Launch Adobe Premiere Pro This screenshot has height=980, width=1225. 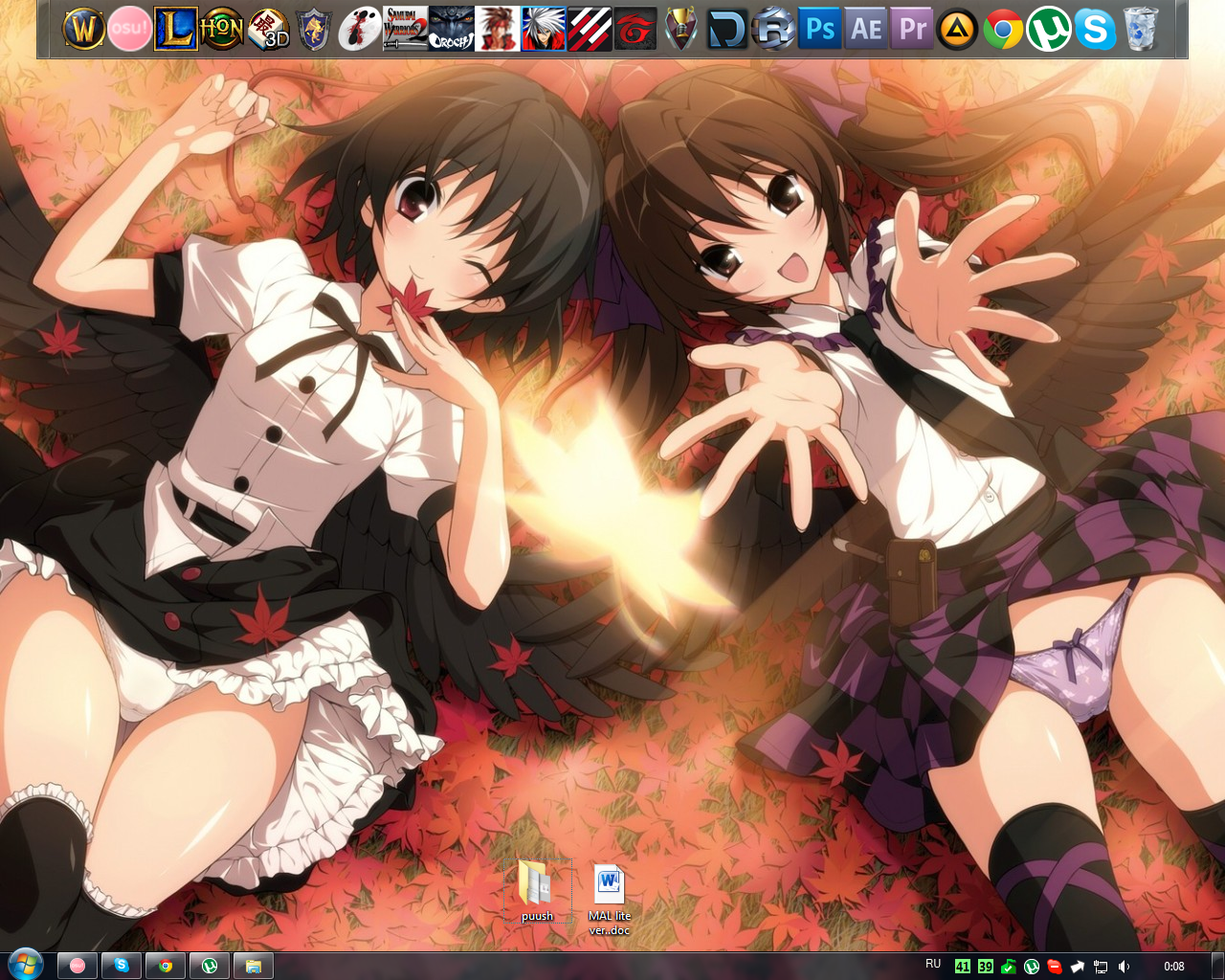point(911,28)
